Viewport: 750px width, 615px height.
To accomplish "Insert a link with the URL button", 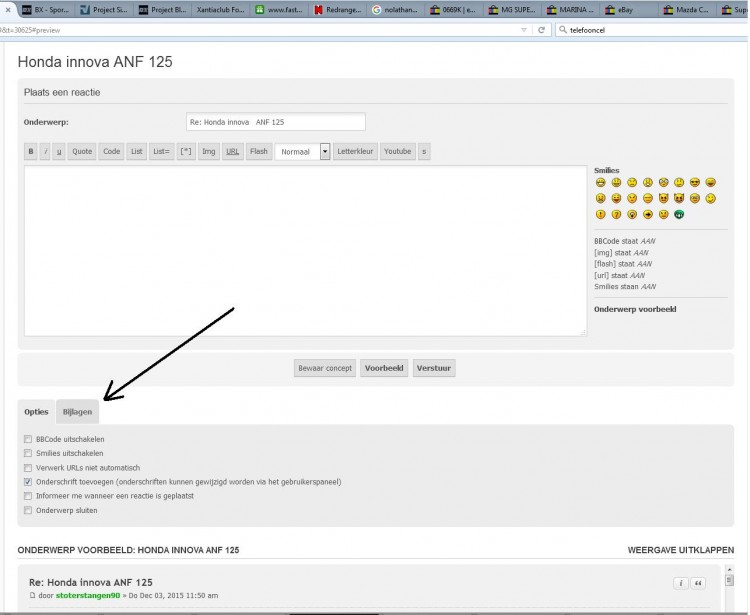I will [232, 152].
